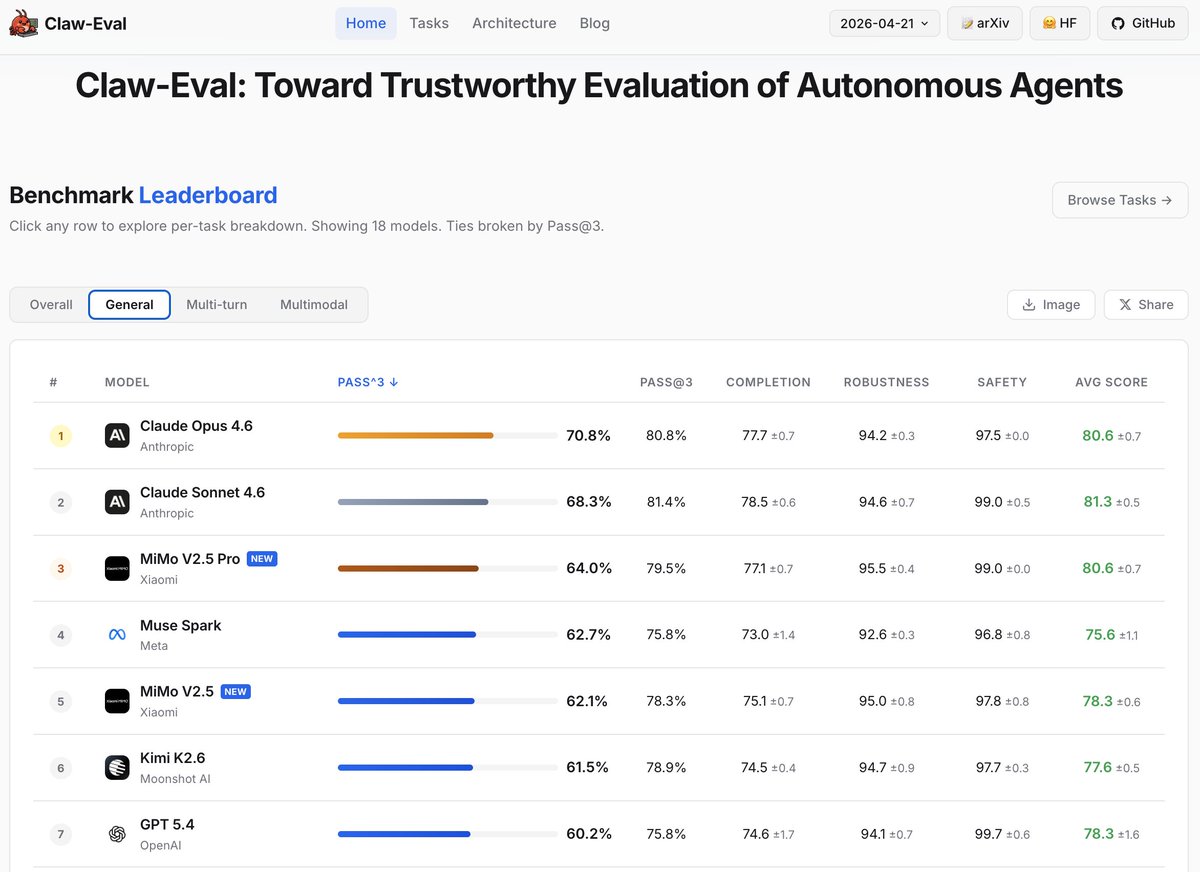Screen dimensions: 1200x872
Task: Open the Architecture nav item
Action: (x=514, y=23)
